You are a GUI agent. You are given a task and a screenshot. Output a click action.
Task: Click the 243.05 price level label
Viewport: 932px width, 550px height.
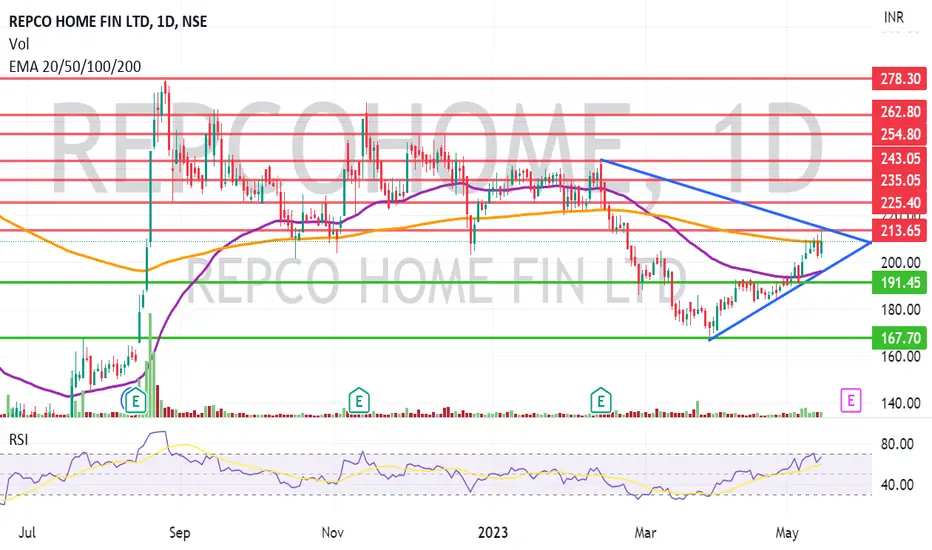pos(899,159)
